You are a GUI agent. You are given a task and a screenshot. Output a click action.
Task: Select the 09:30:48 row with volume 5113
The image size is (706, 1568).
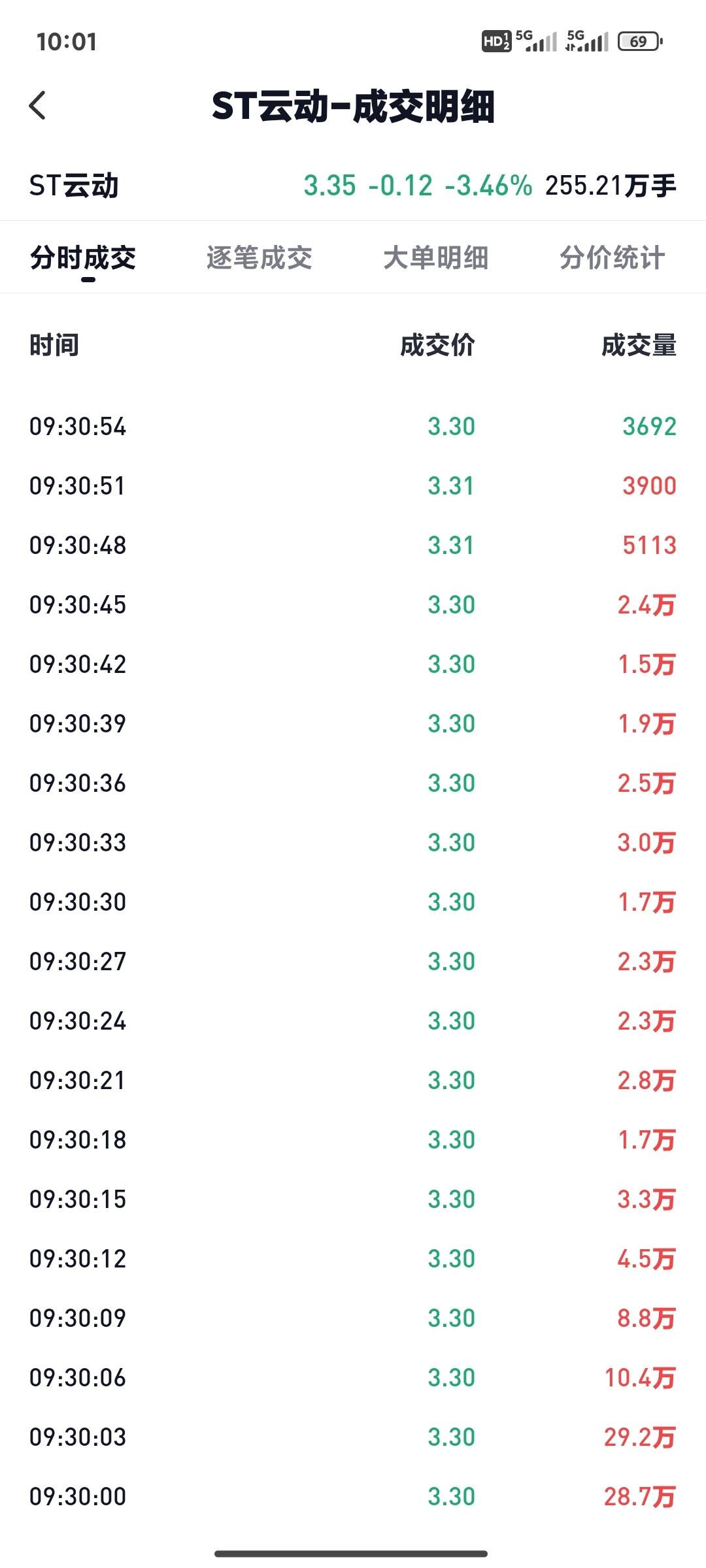pyautogui.click(x=353, y=546)
